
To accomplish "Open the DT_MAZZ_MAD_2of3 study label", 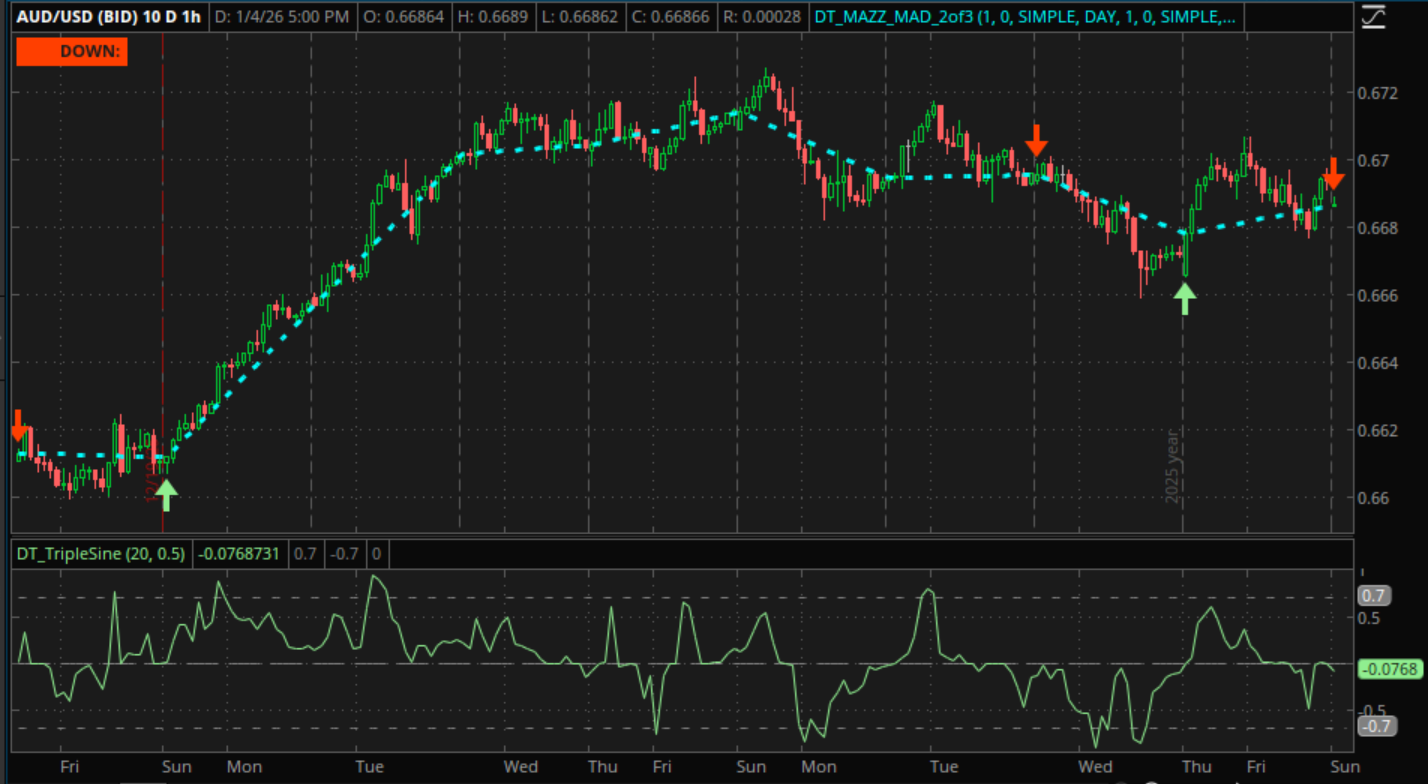I will pos(1023,17).
